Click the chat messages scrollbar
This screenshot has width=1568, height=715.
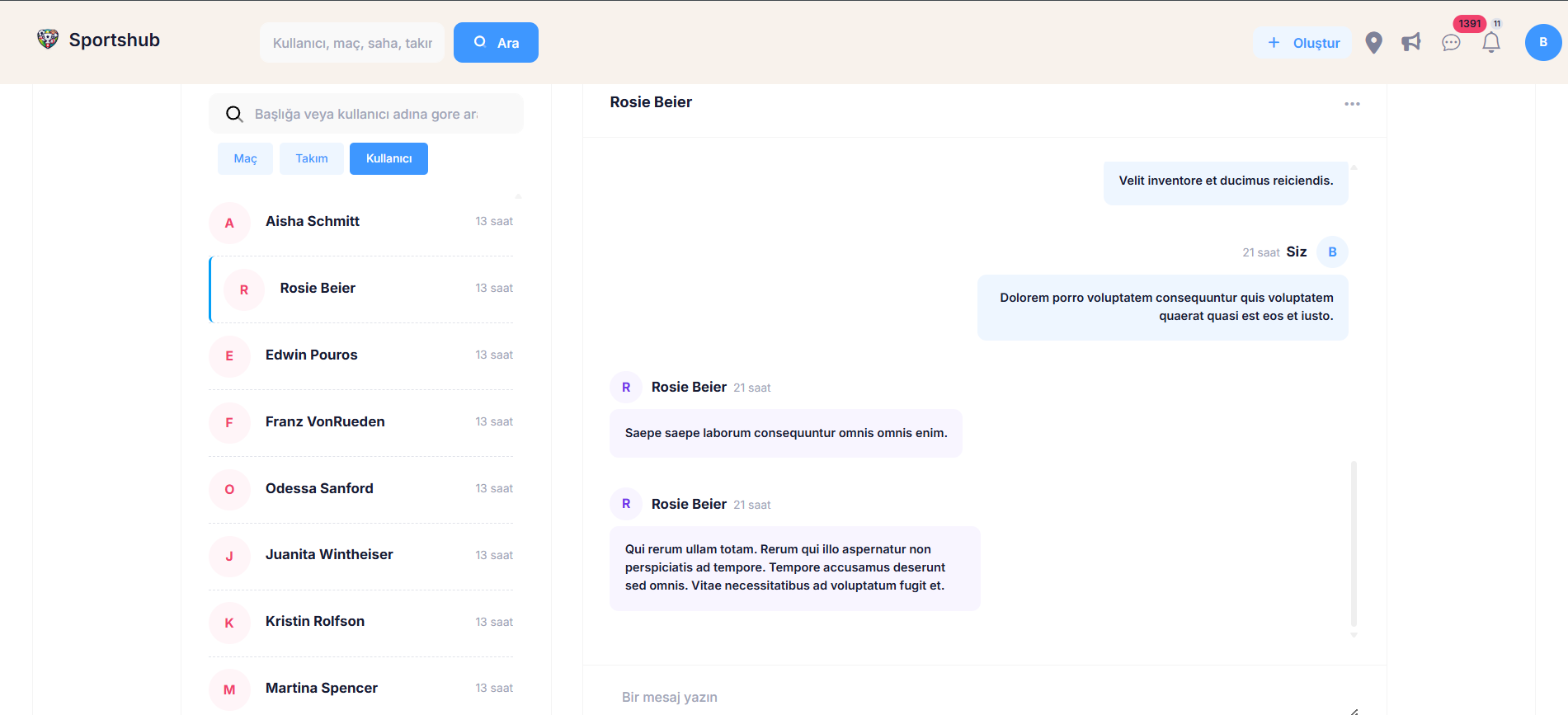[x=1354, y=544]
